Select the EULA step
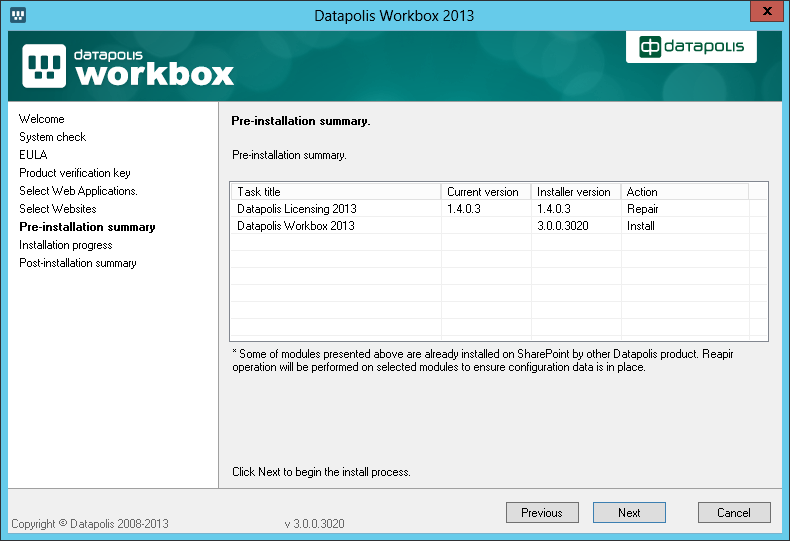Viewport: 790px width, 541px height. pyautogui.click(x=33, y=155)
